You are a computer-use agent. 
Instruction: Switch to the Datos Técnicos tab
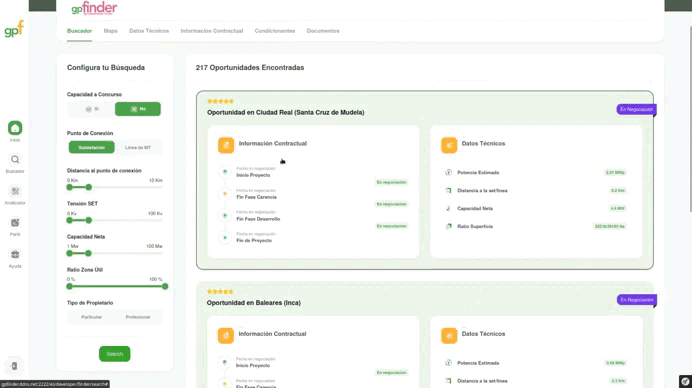(149, 31)
